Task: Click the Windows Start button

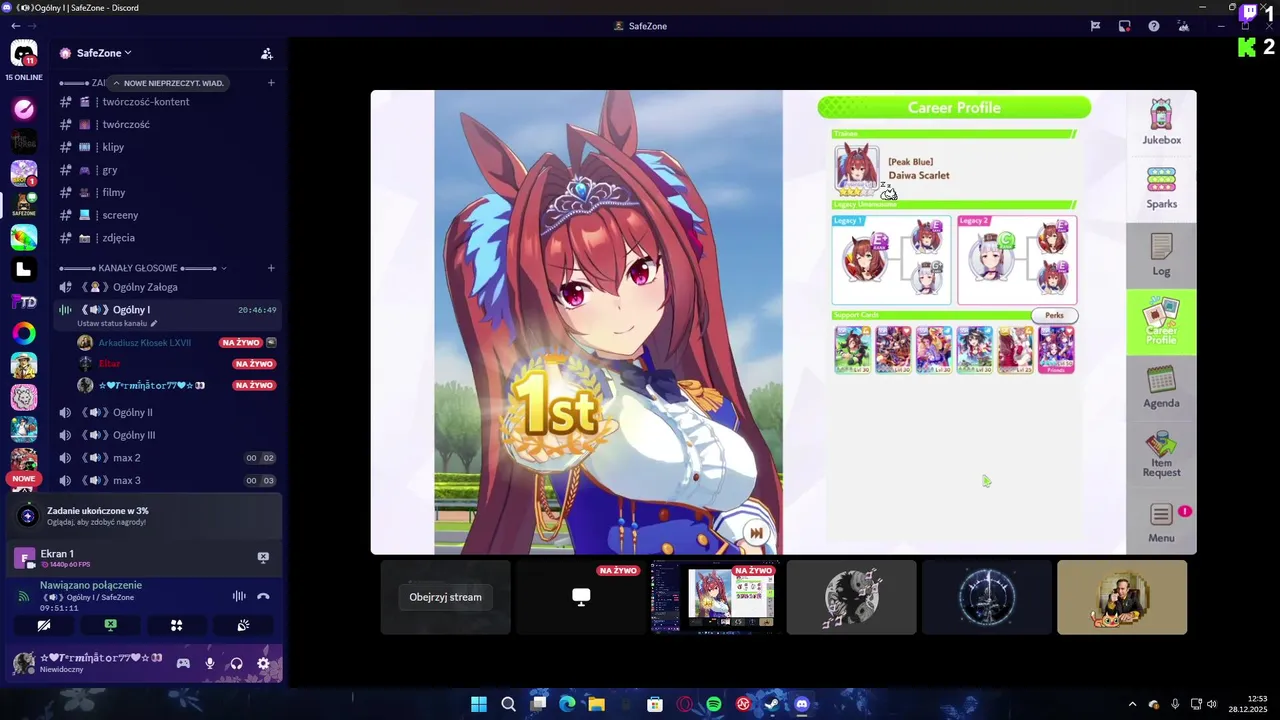Action: pyautogui.click(x=479, y=704)
